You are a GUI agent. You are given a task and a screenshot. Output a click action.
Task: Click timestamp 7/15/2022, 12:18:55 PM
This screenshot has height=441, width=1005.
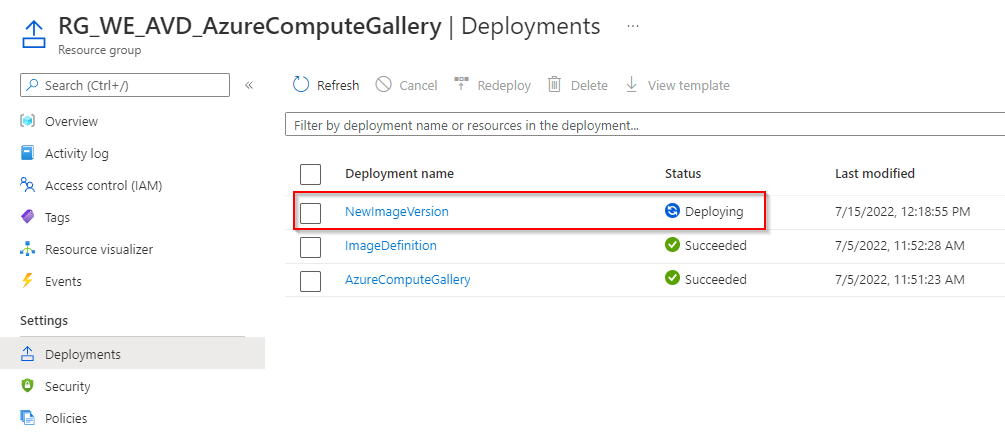tap(902, 211)
